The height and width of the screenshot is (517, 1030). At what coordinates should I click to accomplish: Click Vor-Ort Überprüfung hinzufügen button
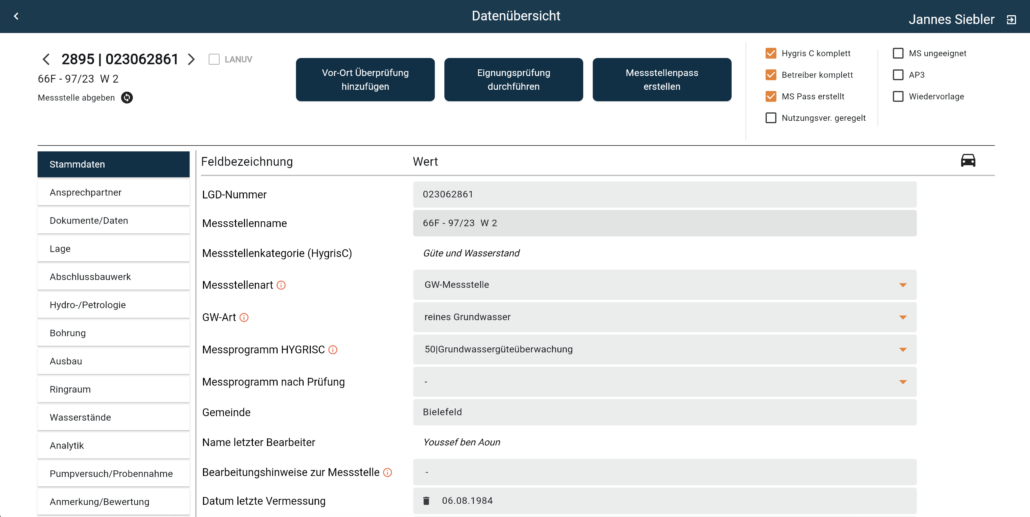point(365,80)
